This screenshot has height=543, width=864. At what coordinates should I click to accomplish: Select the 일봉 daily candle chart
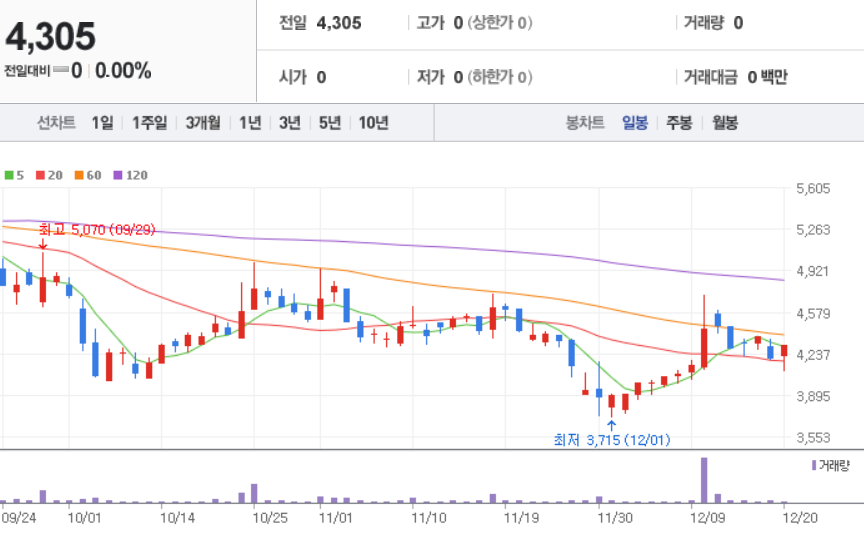tap(635, 122)
